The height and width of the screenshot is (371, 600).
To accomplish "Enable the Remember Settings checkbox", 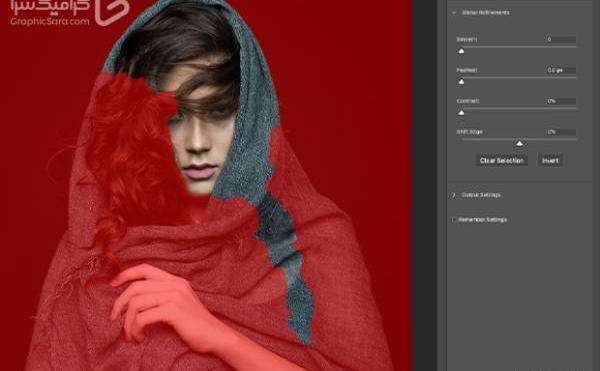I will coord(454,220).
